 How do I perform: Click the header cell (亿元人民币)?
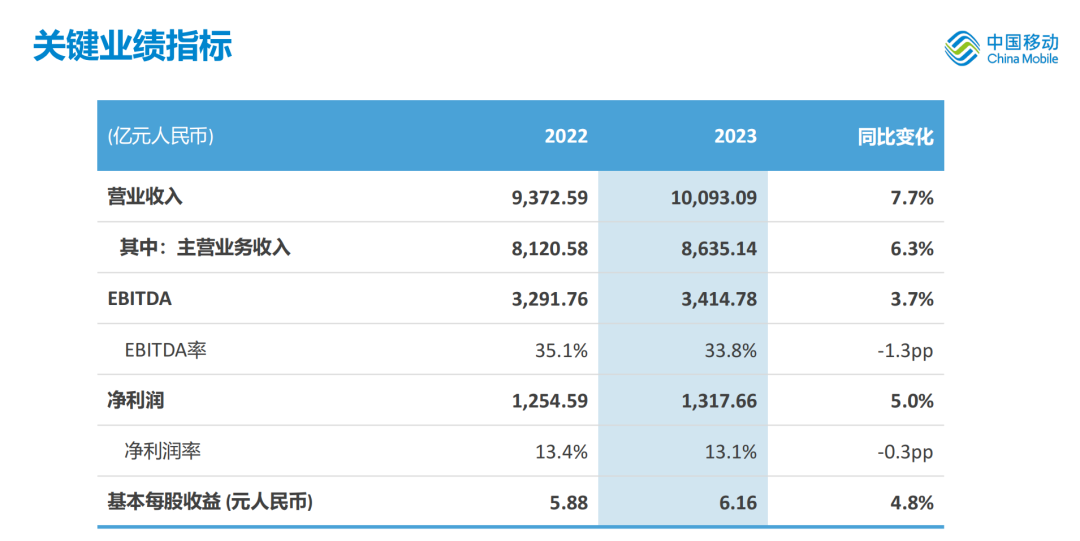[x=160, y=136]
